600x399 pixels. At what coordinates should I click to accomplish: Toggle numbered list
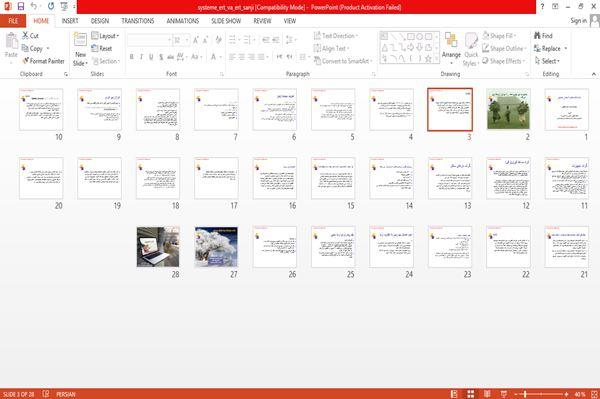[248, 40]
